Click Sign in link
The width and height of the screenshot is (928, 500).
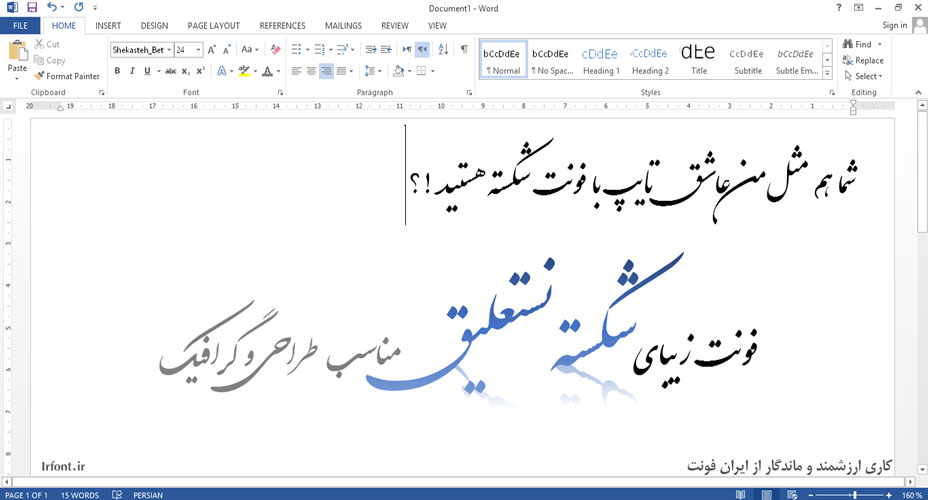895,26
